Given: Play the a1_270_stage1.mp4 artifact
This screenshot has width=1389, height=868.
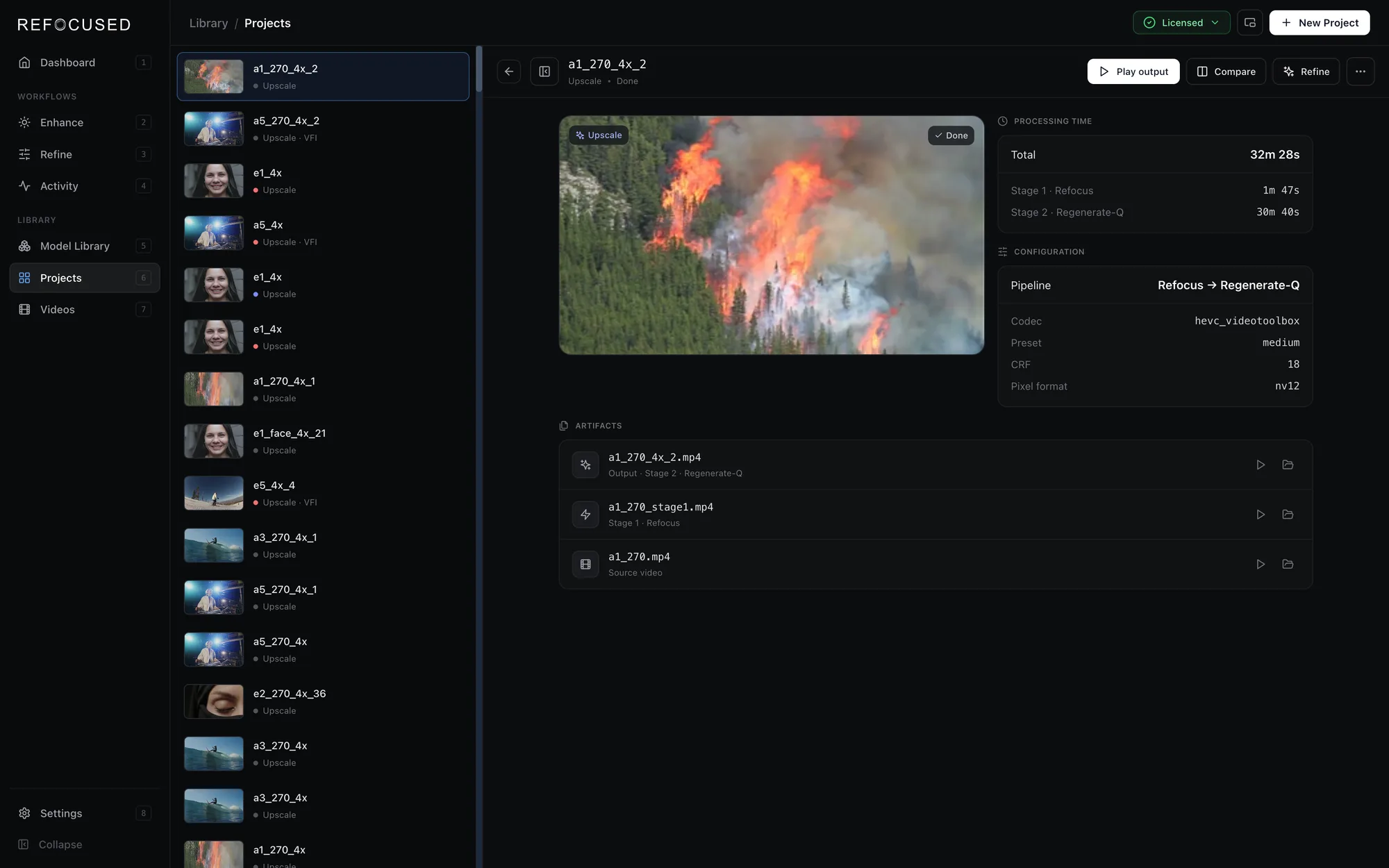Looking at the screenshot, I should (1260, 515).
